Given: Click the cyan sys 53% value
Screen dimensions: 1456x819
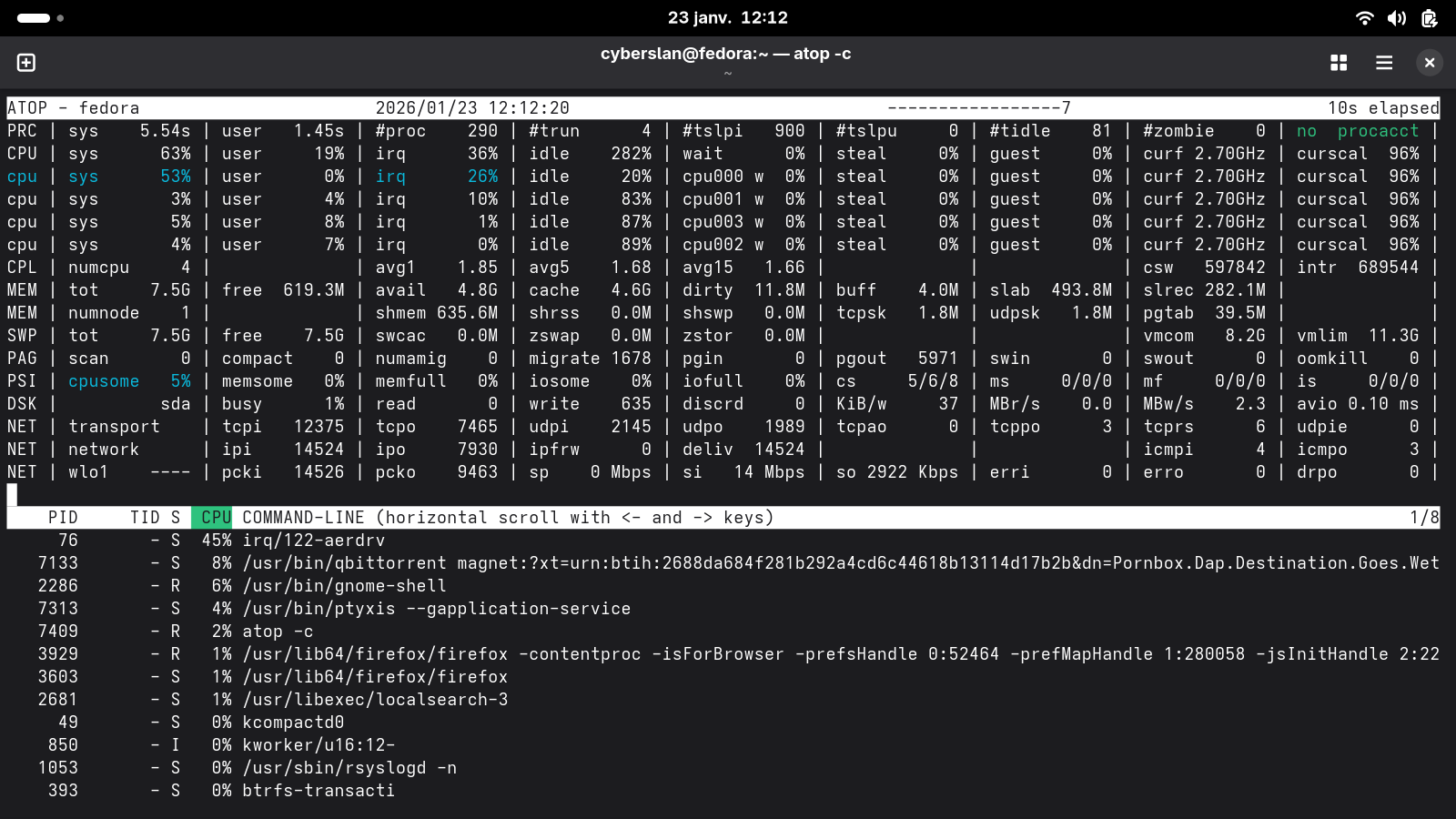Looking at the screenshot, I should point(129,177).
